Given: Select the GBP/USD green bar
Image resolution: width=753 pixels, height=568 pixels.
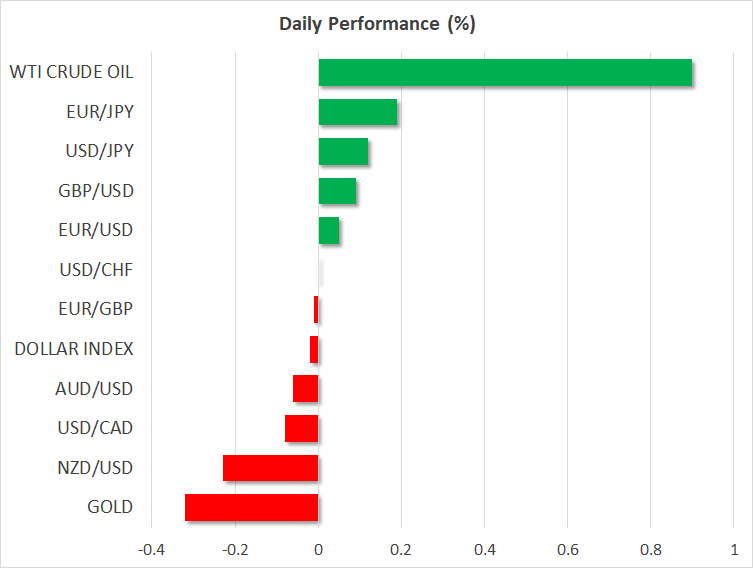Looking at the screenshot, I should coord(337,191).
